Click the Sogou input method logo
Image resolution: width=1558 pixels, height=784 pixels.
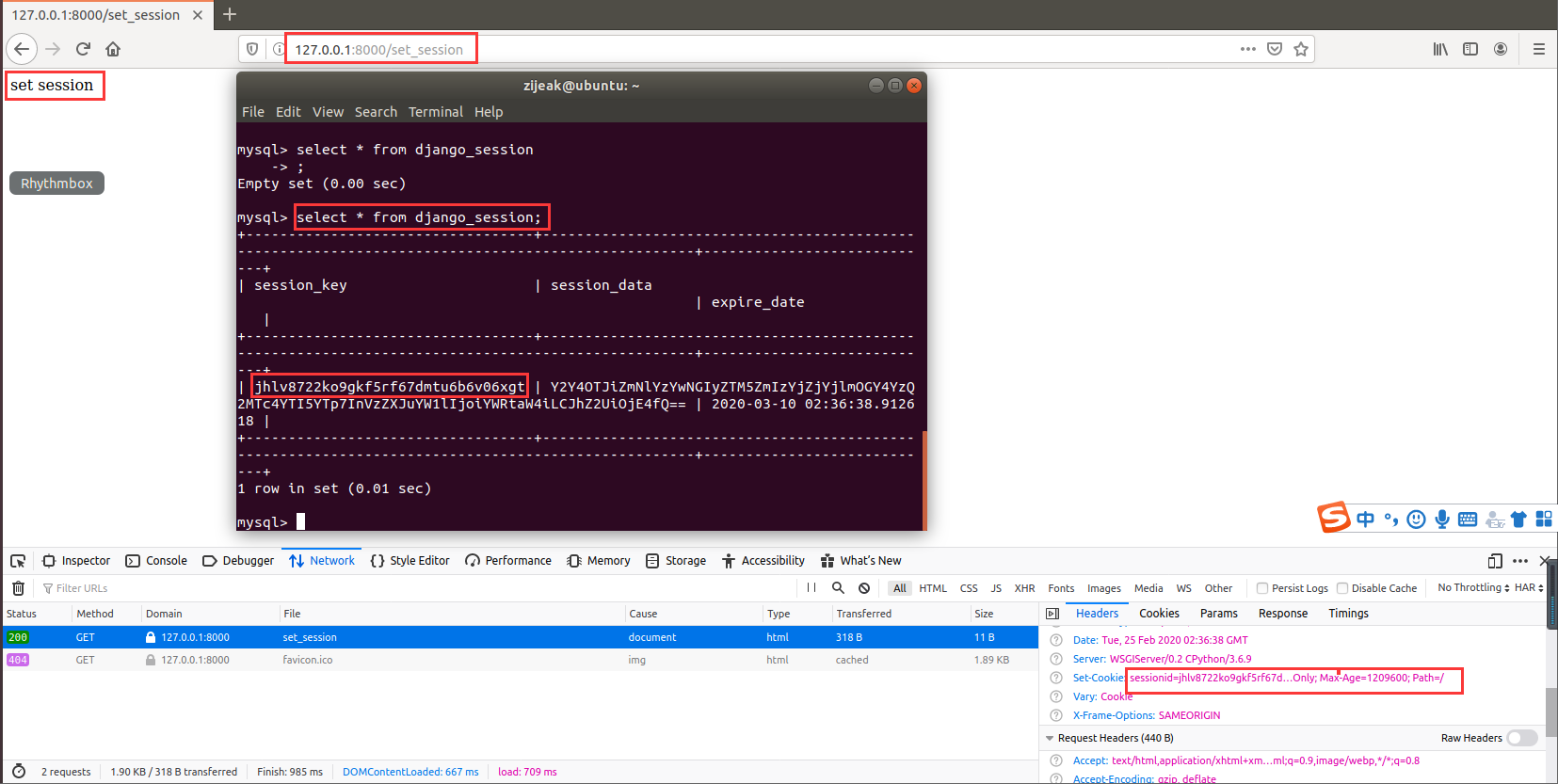pyautogui.click(x=1333, y=518)
